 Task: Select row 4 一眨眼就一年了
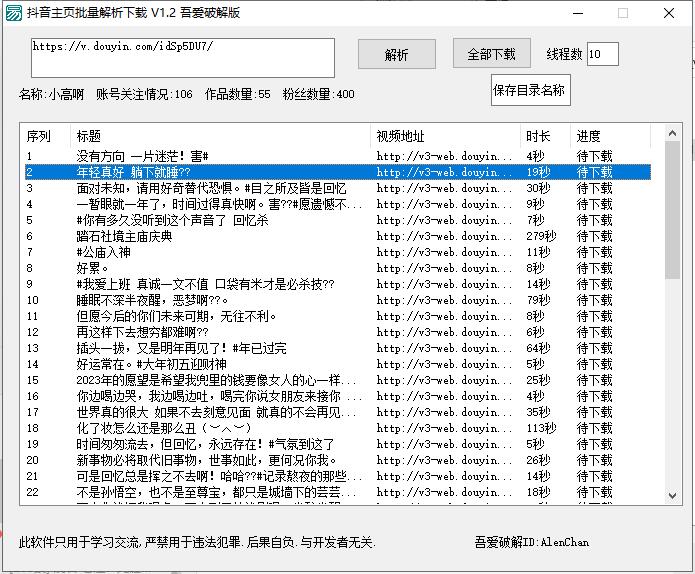point(338,204)
